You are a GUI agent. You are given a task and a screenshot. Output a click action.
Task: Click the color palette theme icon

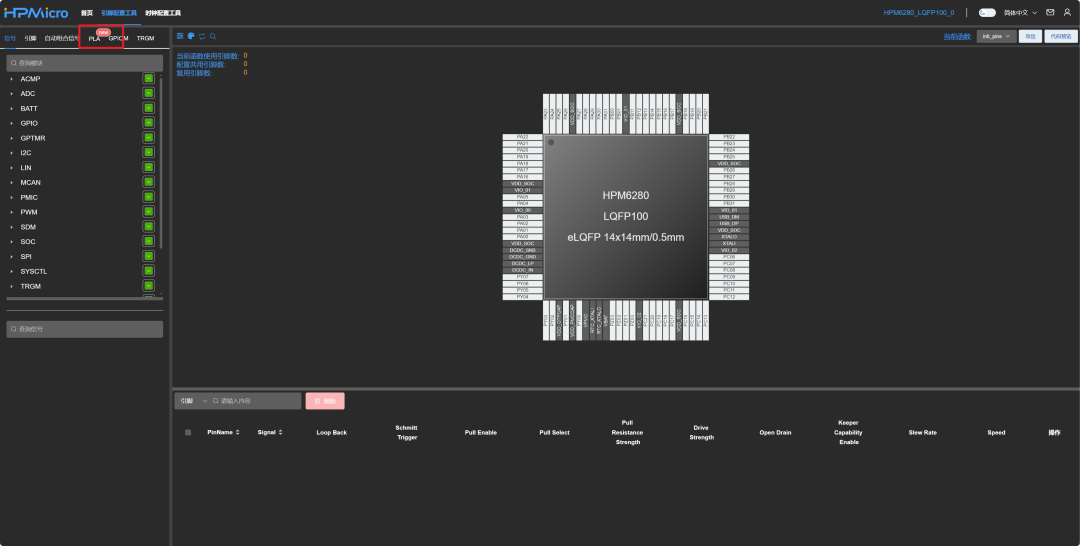pyautogui.click(x=191, y=36)
